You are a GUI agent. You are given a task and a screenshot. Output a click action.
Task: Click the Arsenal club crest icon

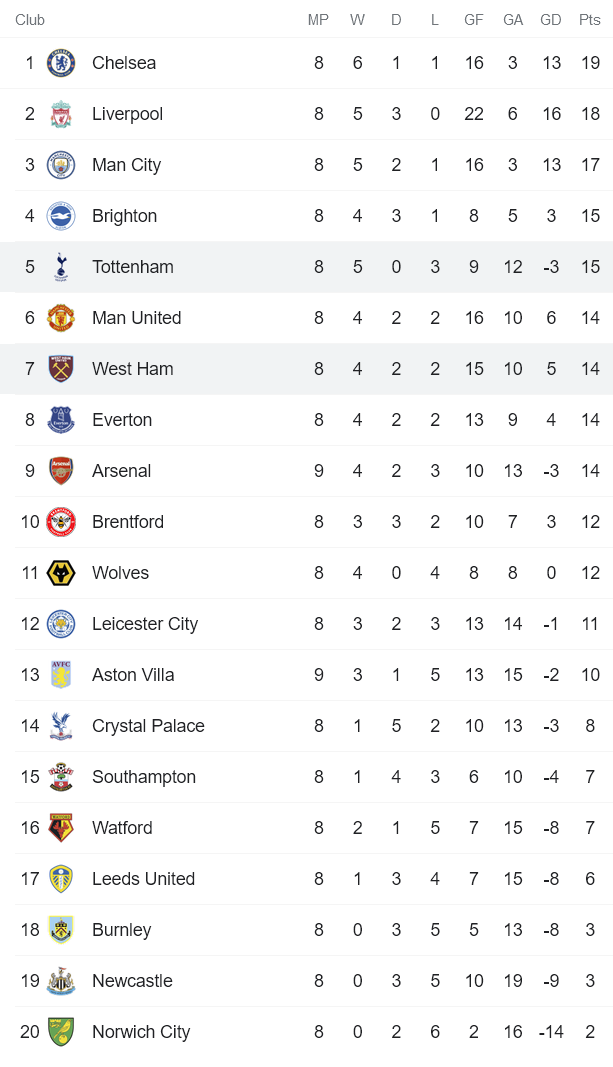(61, 471)
